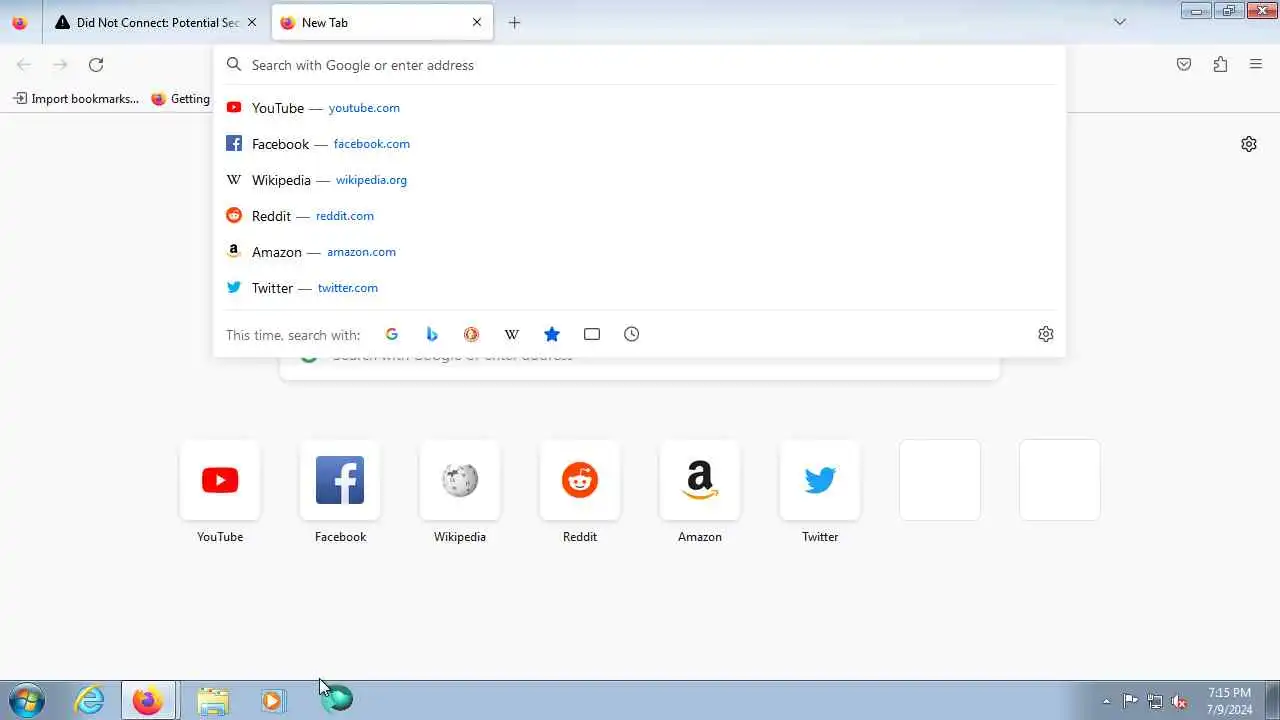Search this time with DuckDuckGo
The width and height of the screenshot is (1280, 720).
(x=472, y=334)
